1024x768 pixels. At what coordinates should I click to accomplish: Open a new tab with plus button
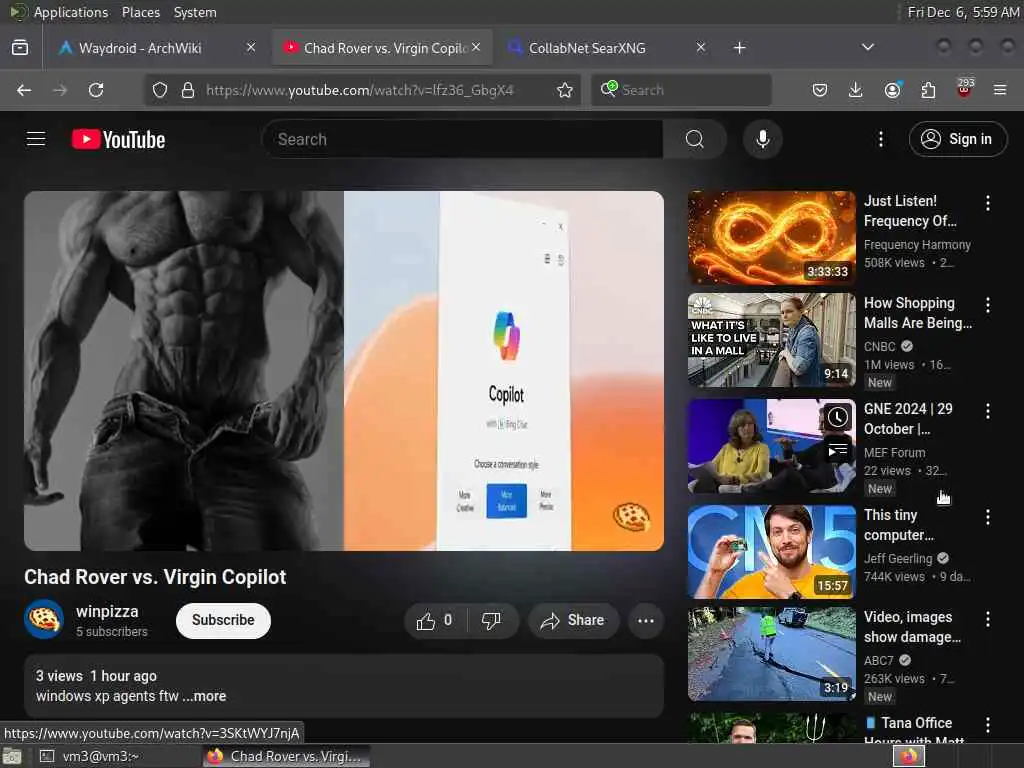tap(739, 48)
